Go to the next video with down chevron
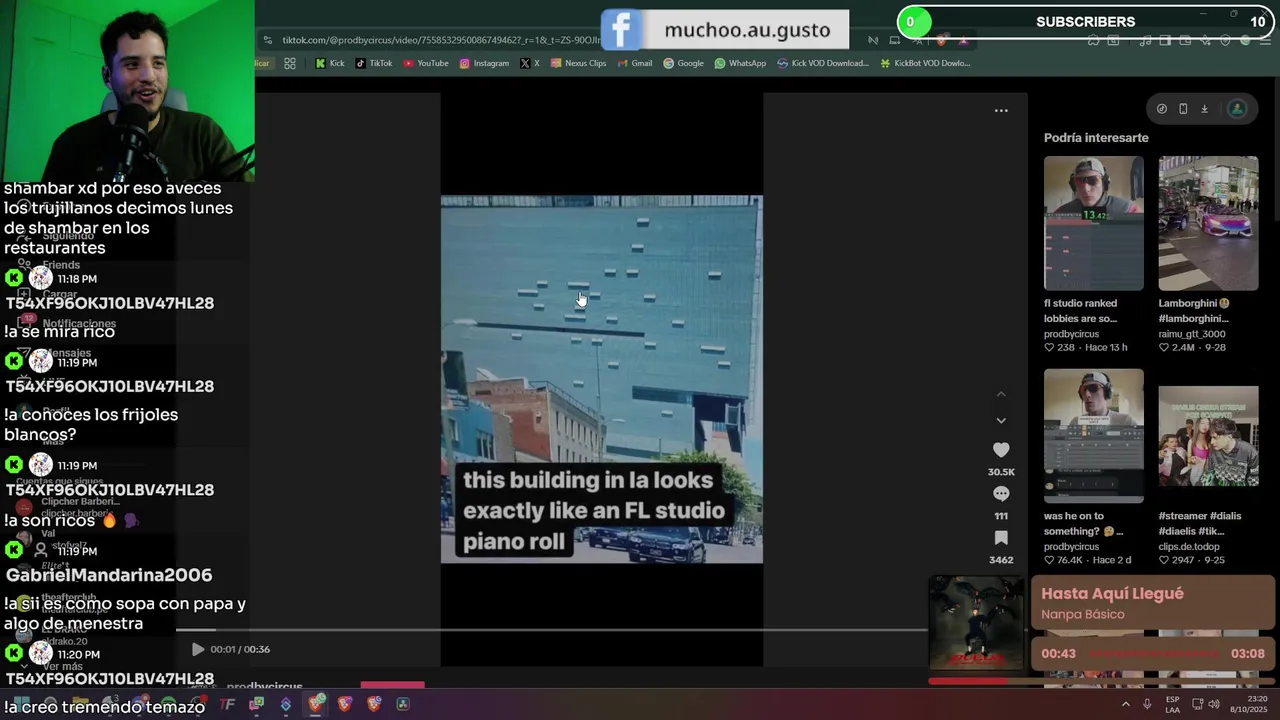This screenshot has width=1280, height=720. [x=1001, y=421]
